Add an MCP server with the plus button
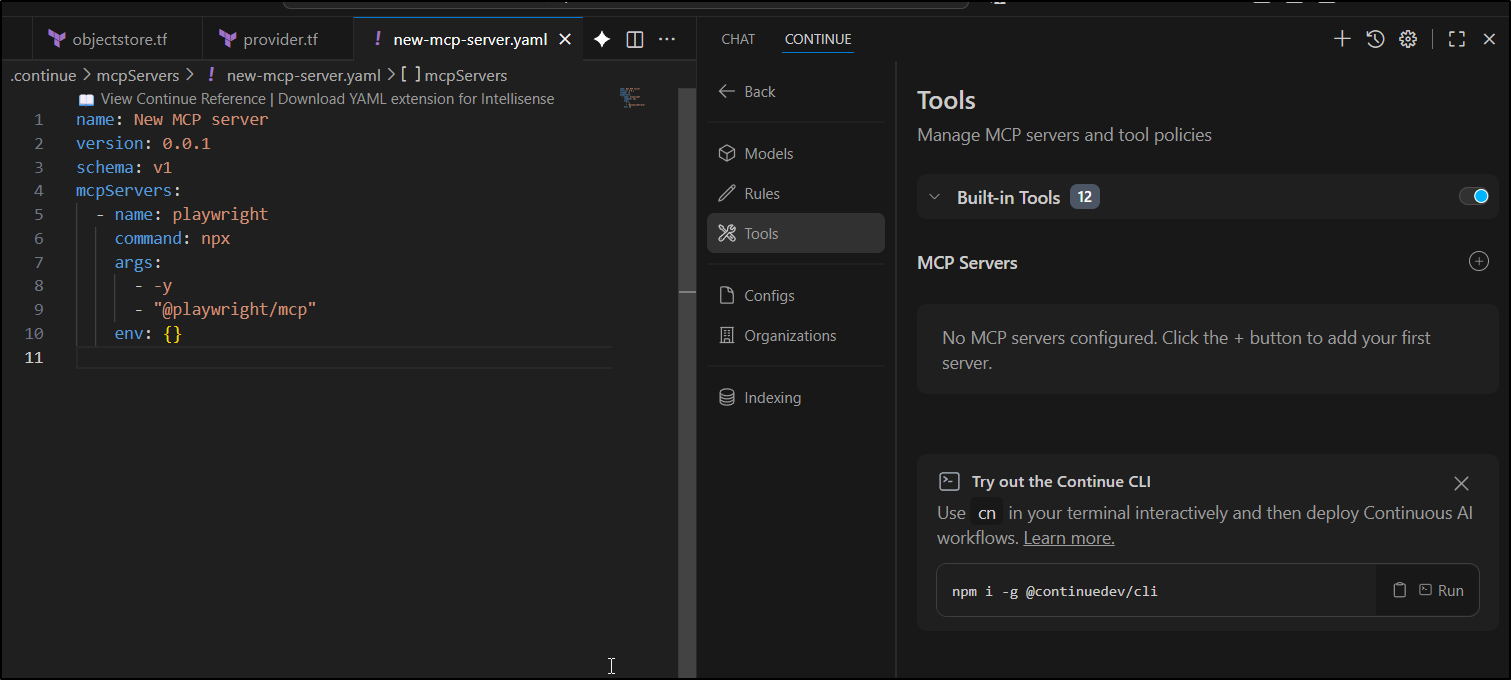Image resolution: width=1511 pixels, height=680 pixels. pyautogui.click(x=1478, y=261)
